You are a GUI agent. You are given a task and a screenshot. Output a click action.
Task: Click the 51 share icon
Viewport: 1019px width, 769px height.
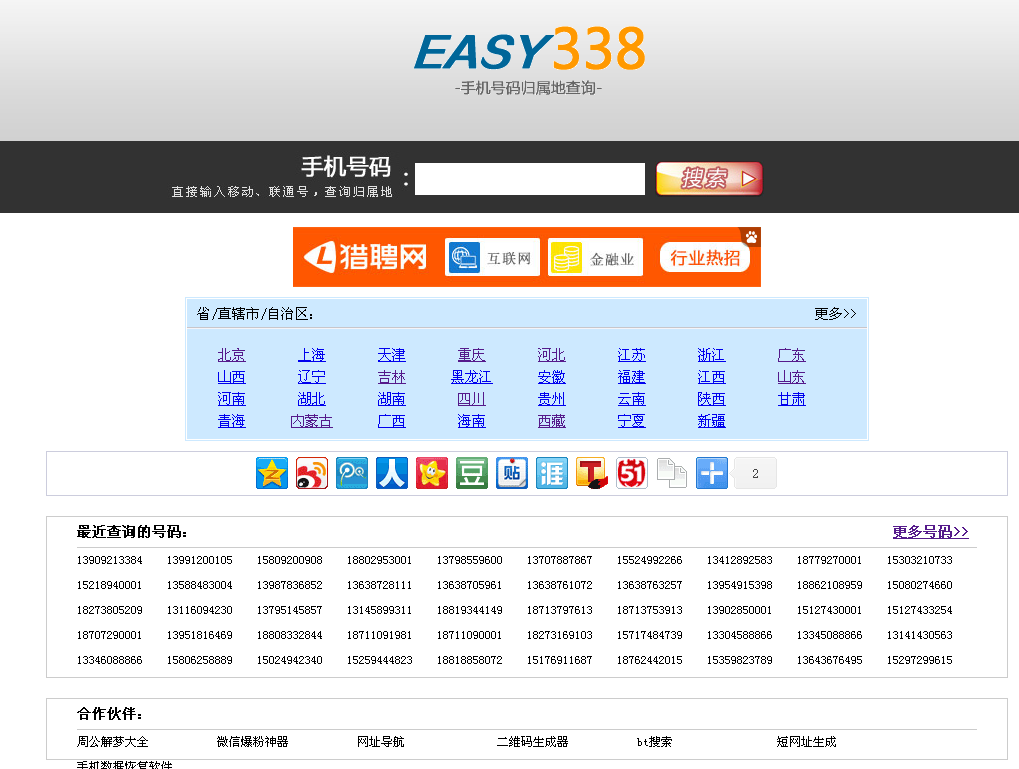tap(632, 473)
